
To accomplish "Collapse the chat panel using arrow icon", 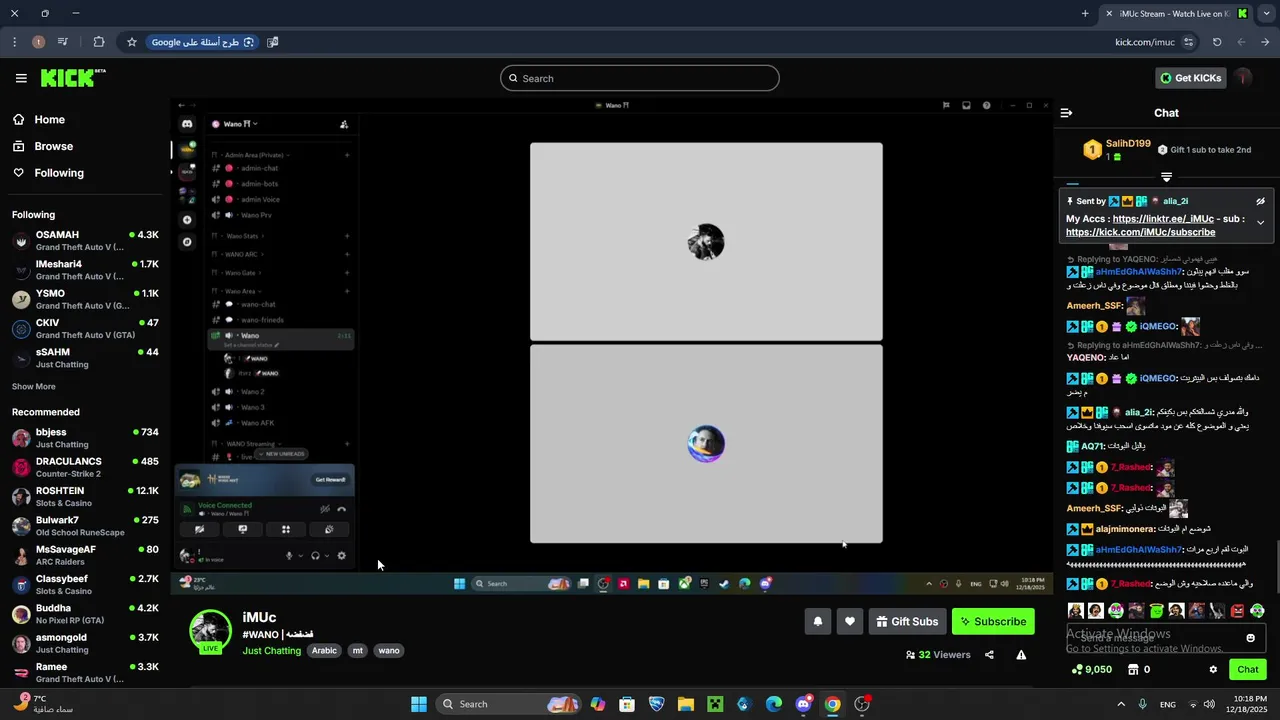I will (1066, 113).
